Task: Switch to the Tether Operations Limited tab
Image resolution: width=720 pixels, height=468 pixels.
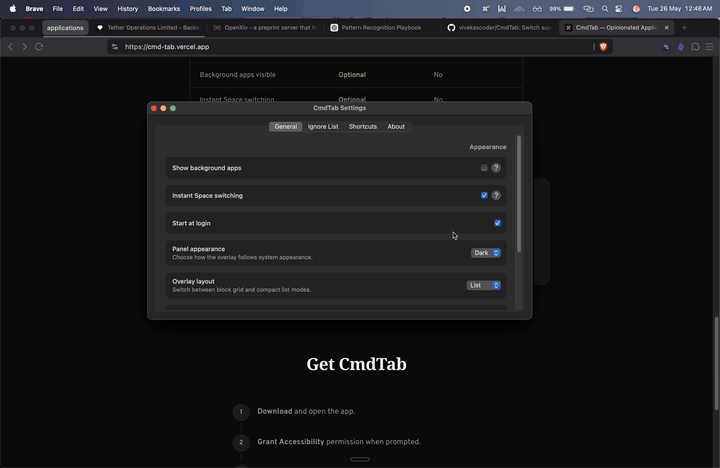Action: (x=148, y=28)
